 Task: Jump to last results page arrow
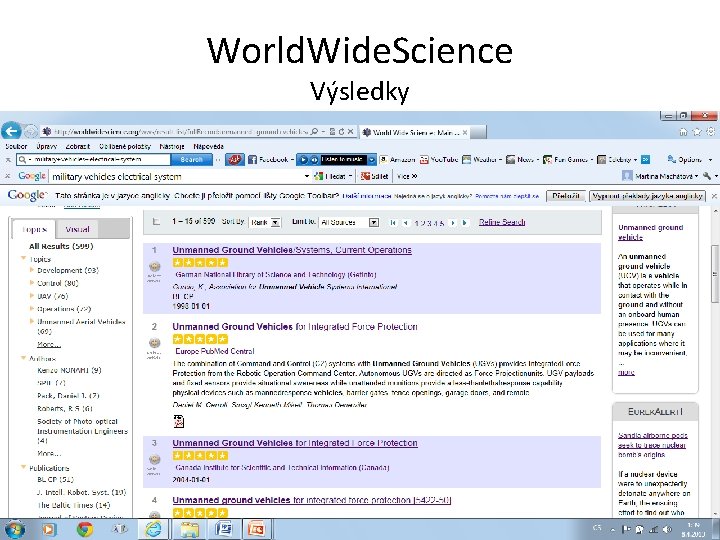[x=465, y=223]
